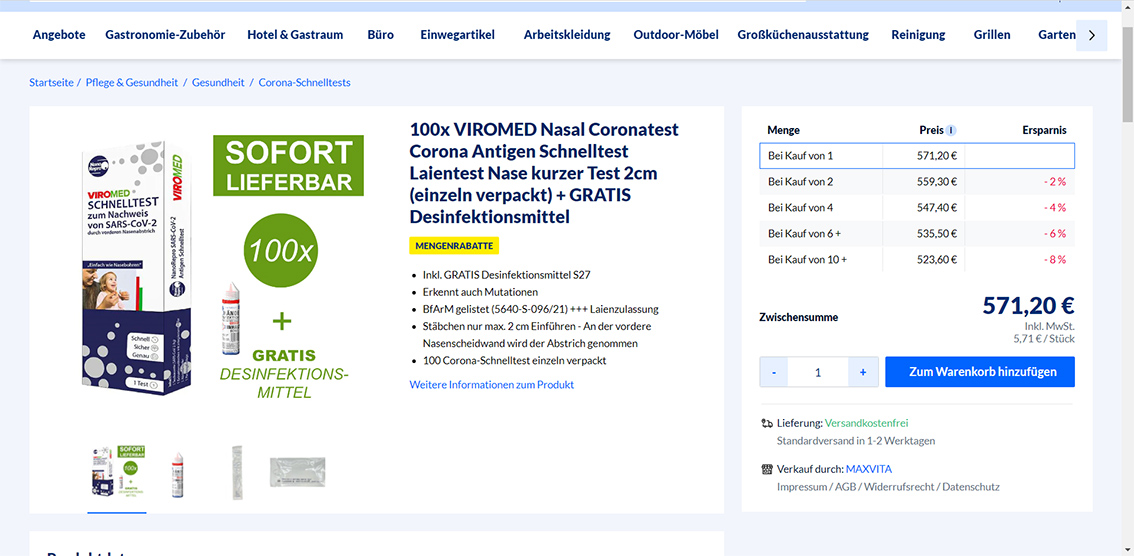Open the Arbeitskleidung category

coord(567,35)
